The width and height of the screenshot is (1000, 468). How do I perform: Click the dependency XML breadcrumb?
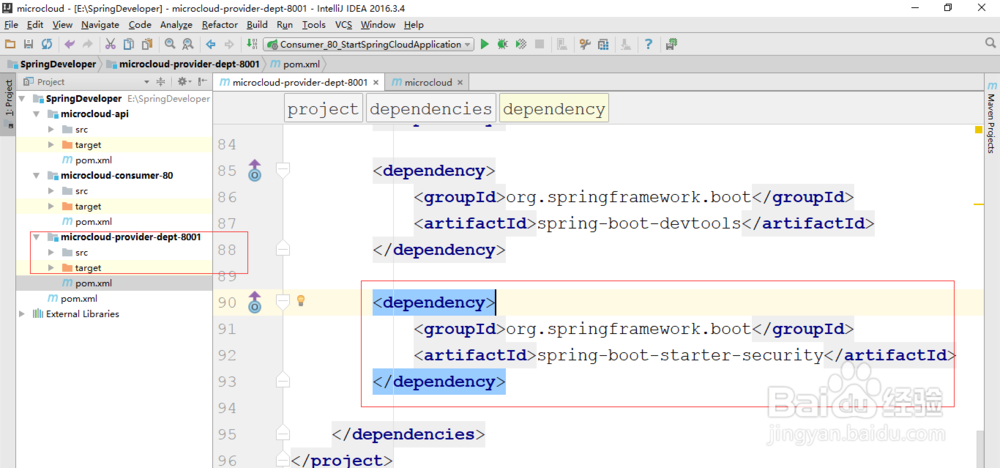pyautogui.click(x=554, y=109)
